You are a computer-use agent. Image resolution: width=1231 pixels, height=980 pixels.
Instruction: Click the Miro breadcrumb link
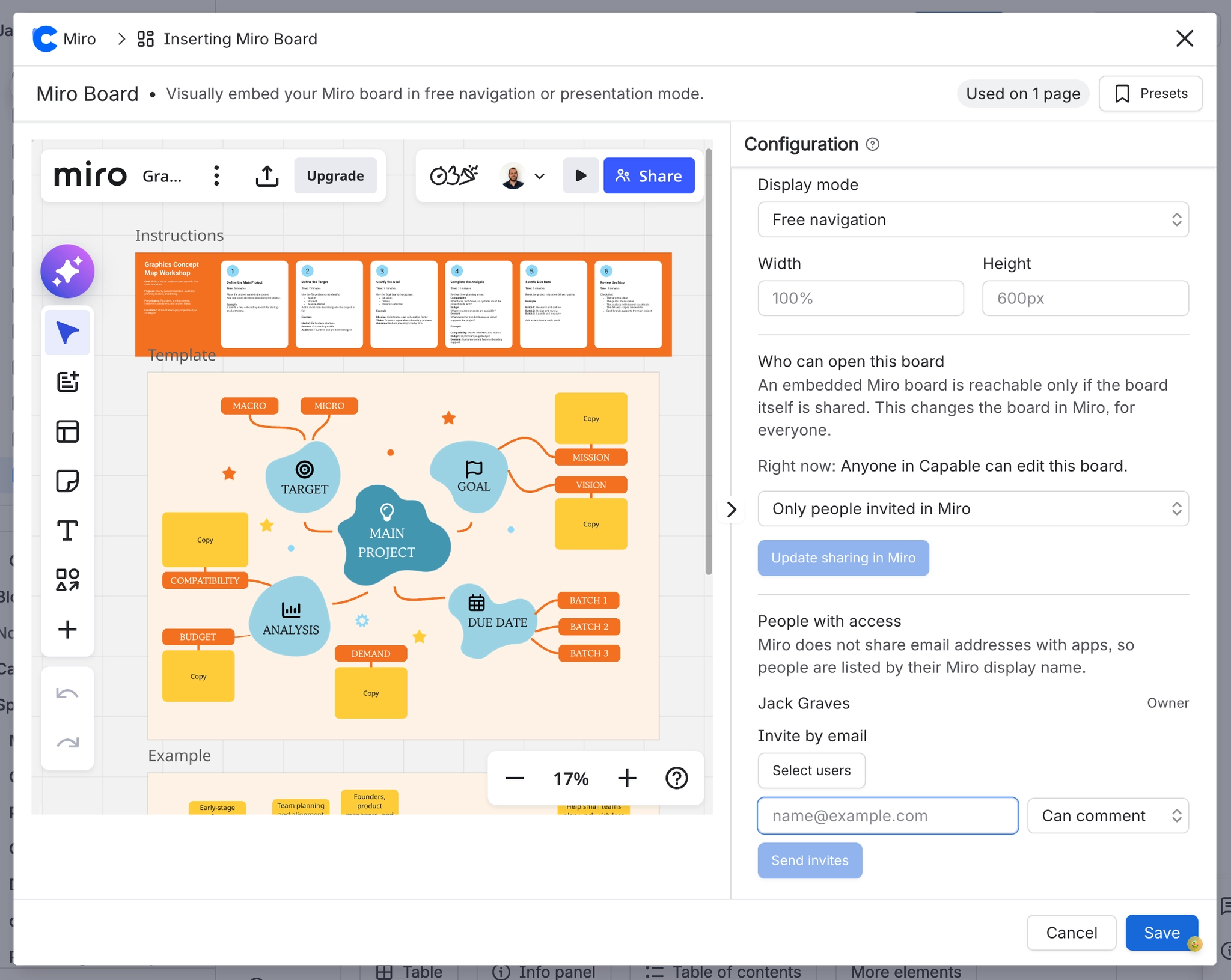pos(79,39)
